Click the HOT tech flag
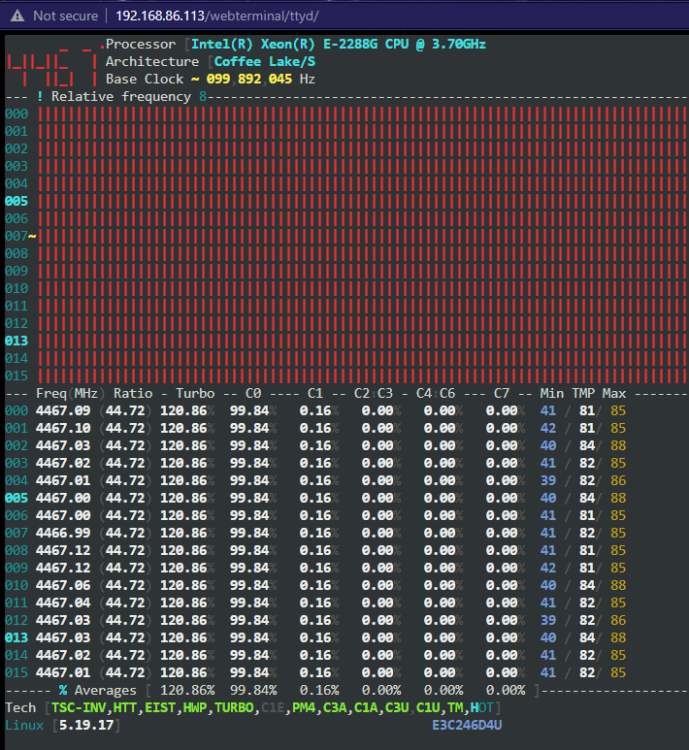Viewport: 689px width, 750px height. tap(482, 708)
